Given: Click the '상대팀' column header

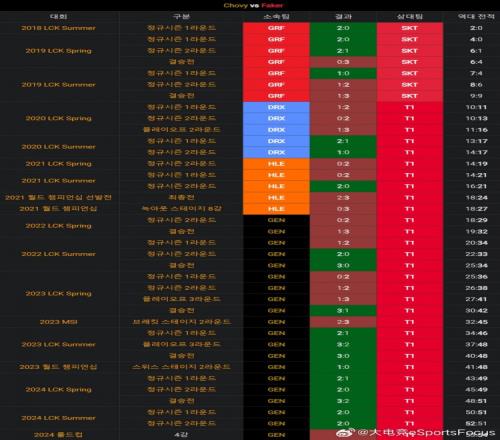Looking at the screenshot, I should coord(410,16).
